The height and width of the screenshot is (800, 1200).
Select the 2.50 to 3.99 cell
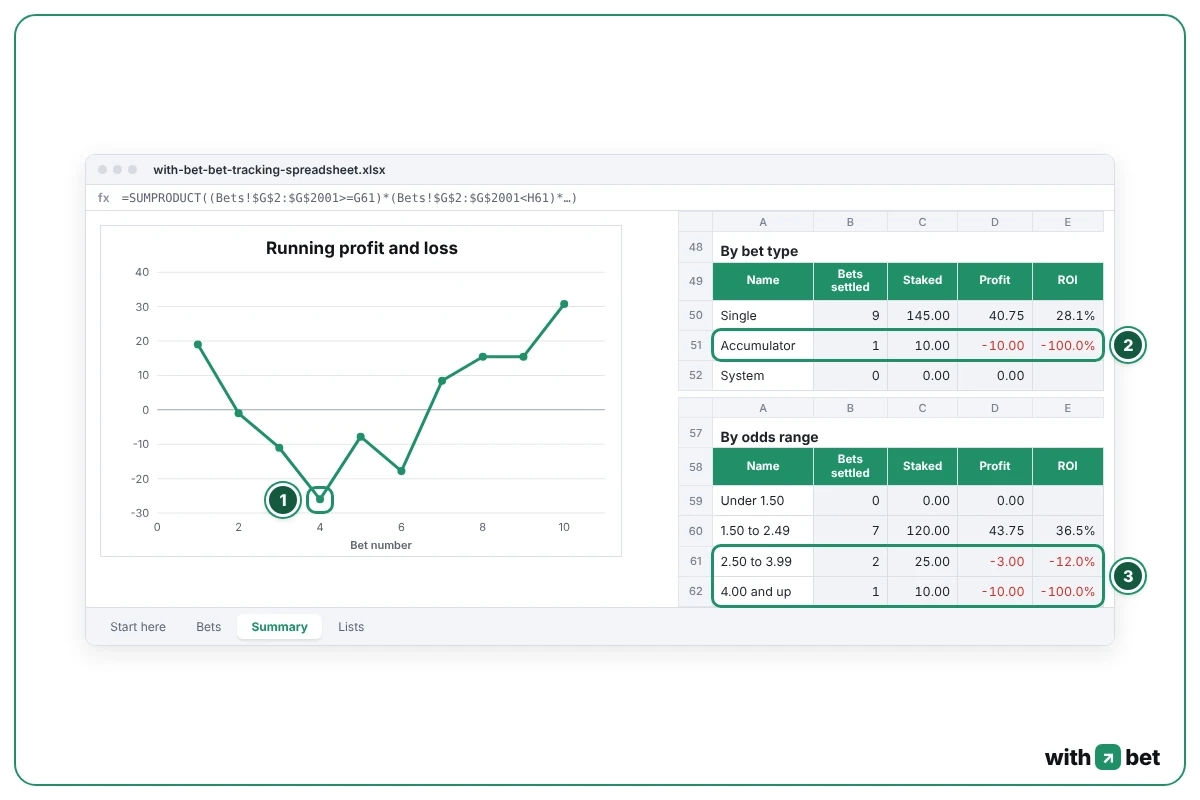(763, 562)
